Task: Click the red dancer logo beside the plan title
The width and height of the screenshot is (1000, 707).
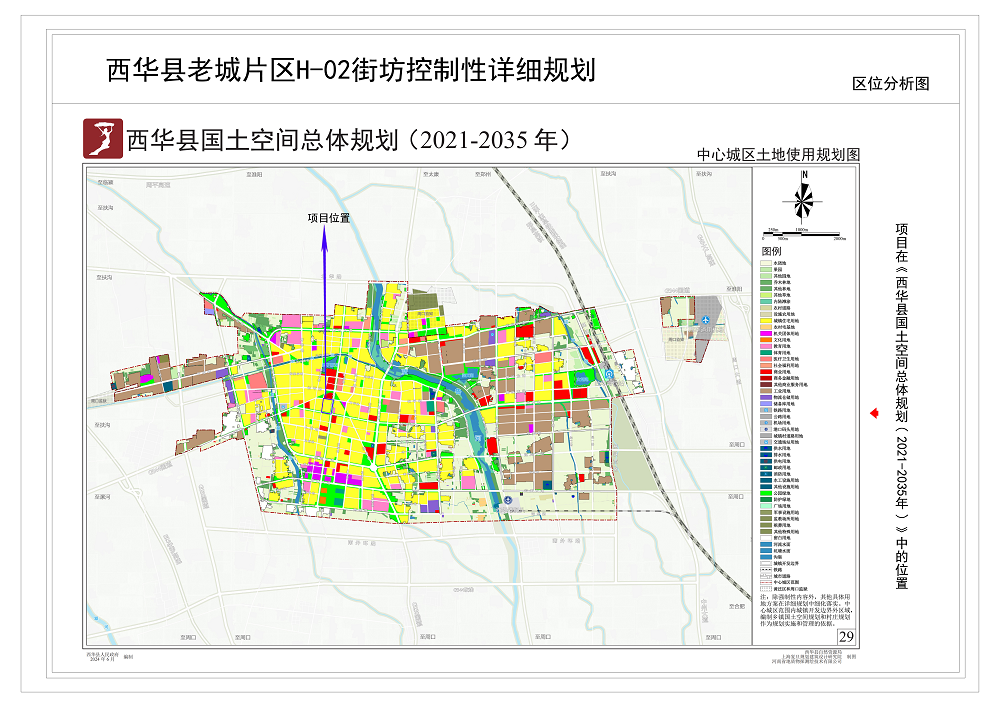Action: tap(102, 139)
